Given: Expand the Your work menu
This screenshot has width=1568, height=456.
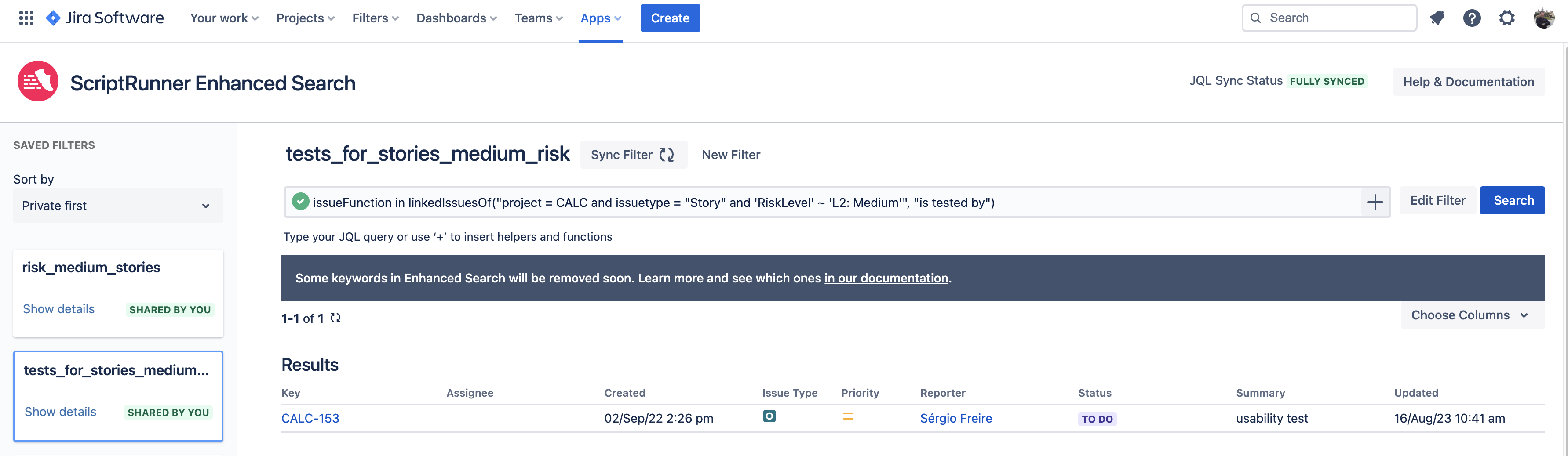Looking at the screenshot, I should click(225, 18).
